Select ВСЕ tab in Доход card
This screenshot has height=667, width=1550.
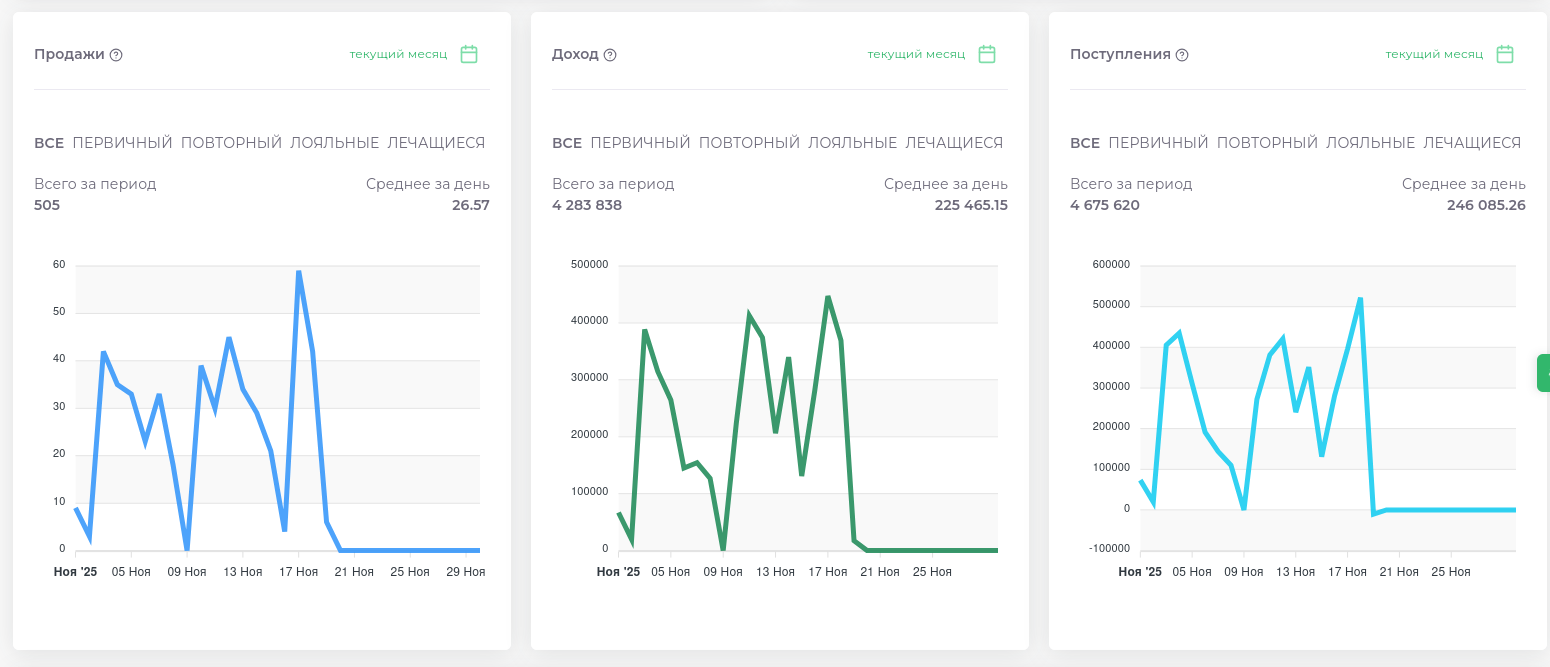coord(567,143)
